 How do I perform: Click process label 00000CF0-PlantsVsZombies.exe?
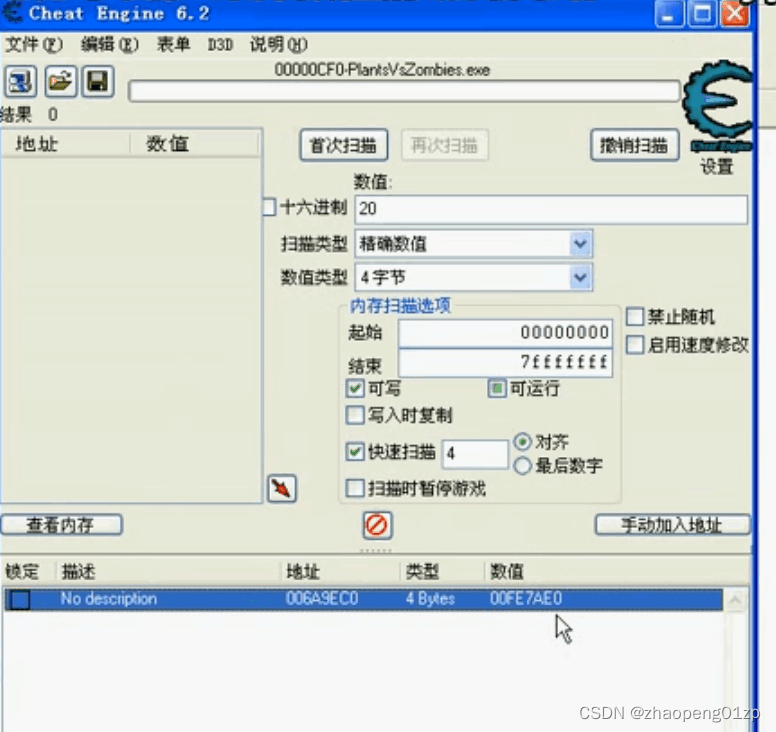382,70
